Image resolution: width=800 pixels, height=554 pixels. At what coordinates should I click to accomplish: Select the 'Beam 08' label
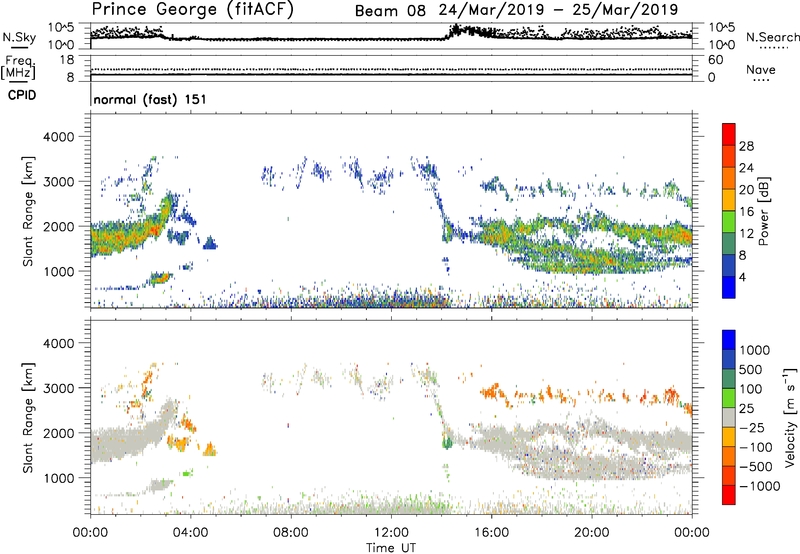[x=390, y=11]
